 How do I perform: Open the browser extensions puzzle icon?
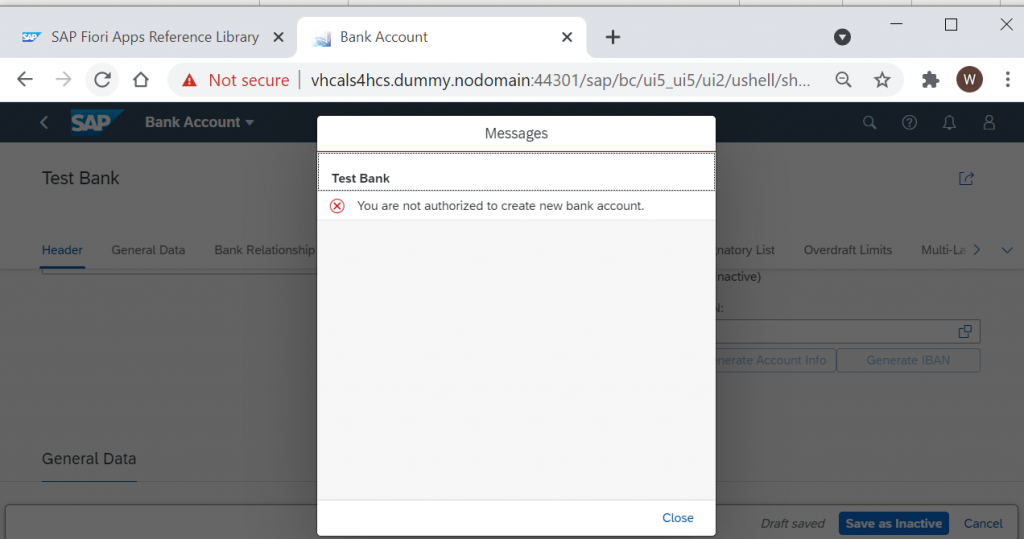(930, 80)
